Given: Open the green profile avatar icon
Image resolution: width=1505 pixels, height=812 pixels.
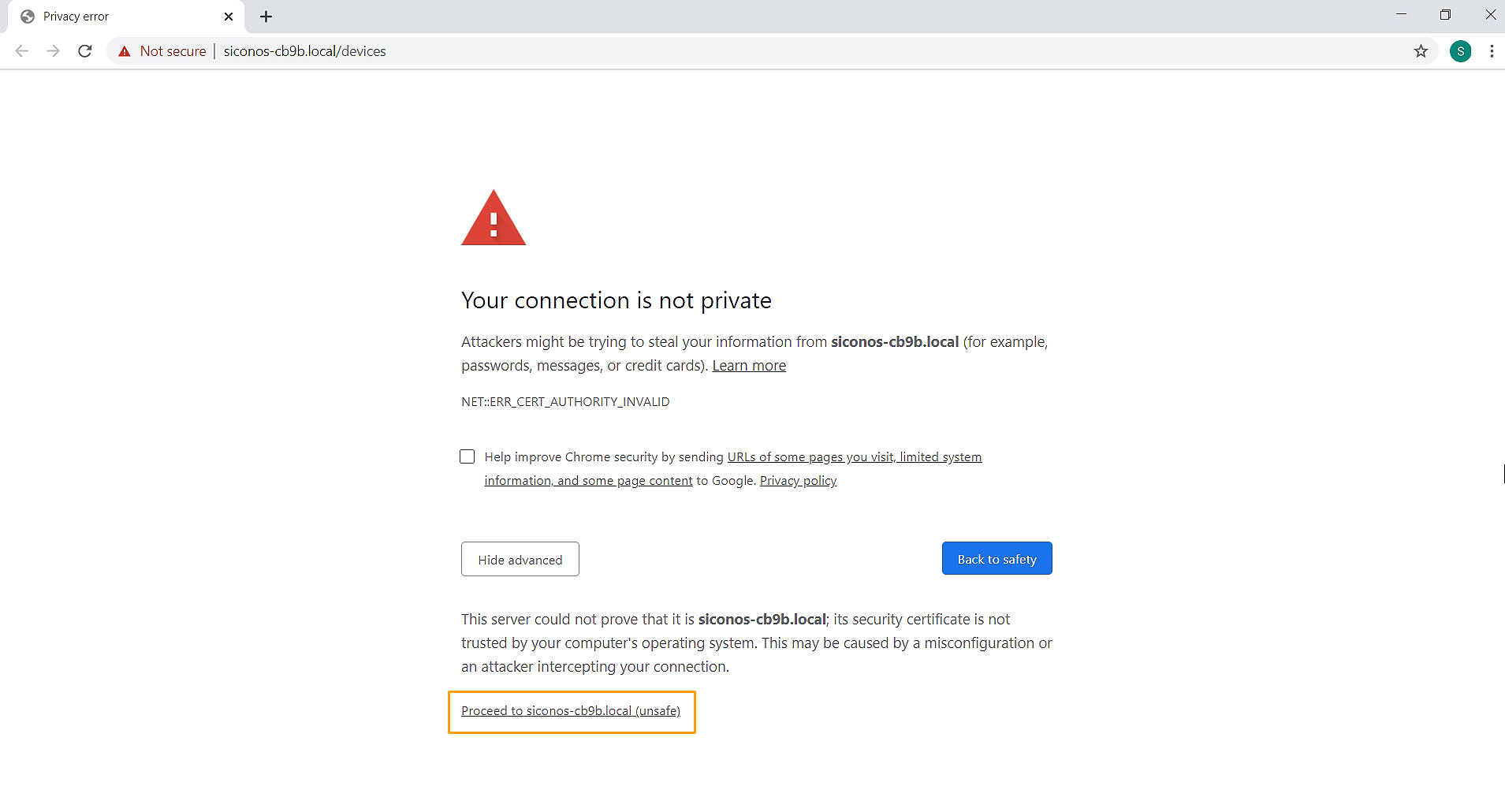Looking at the screenshot, I should 1460,51.
